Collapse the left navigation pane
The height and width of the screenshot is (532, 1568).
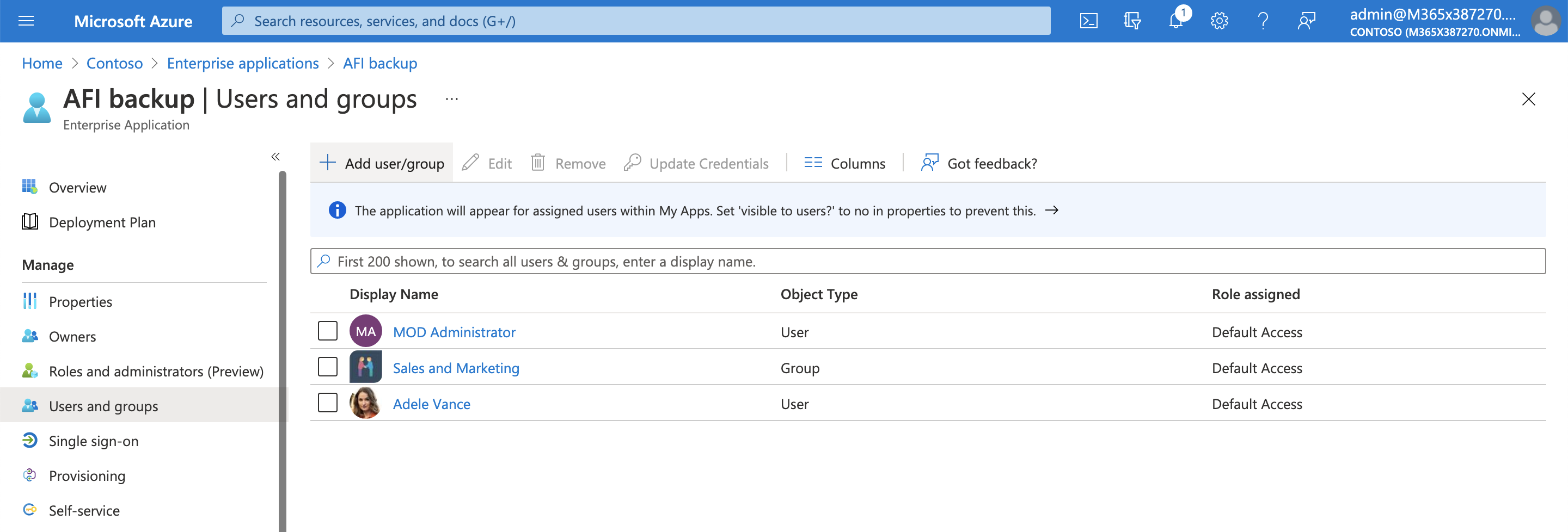275,157
